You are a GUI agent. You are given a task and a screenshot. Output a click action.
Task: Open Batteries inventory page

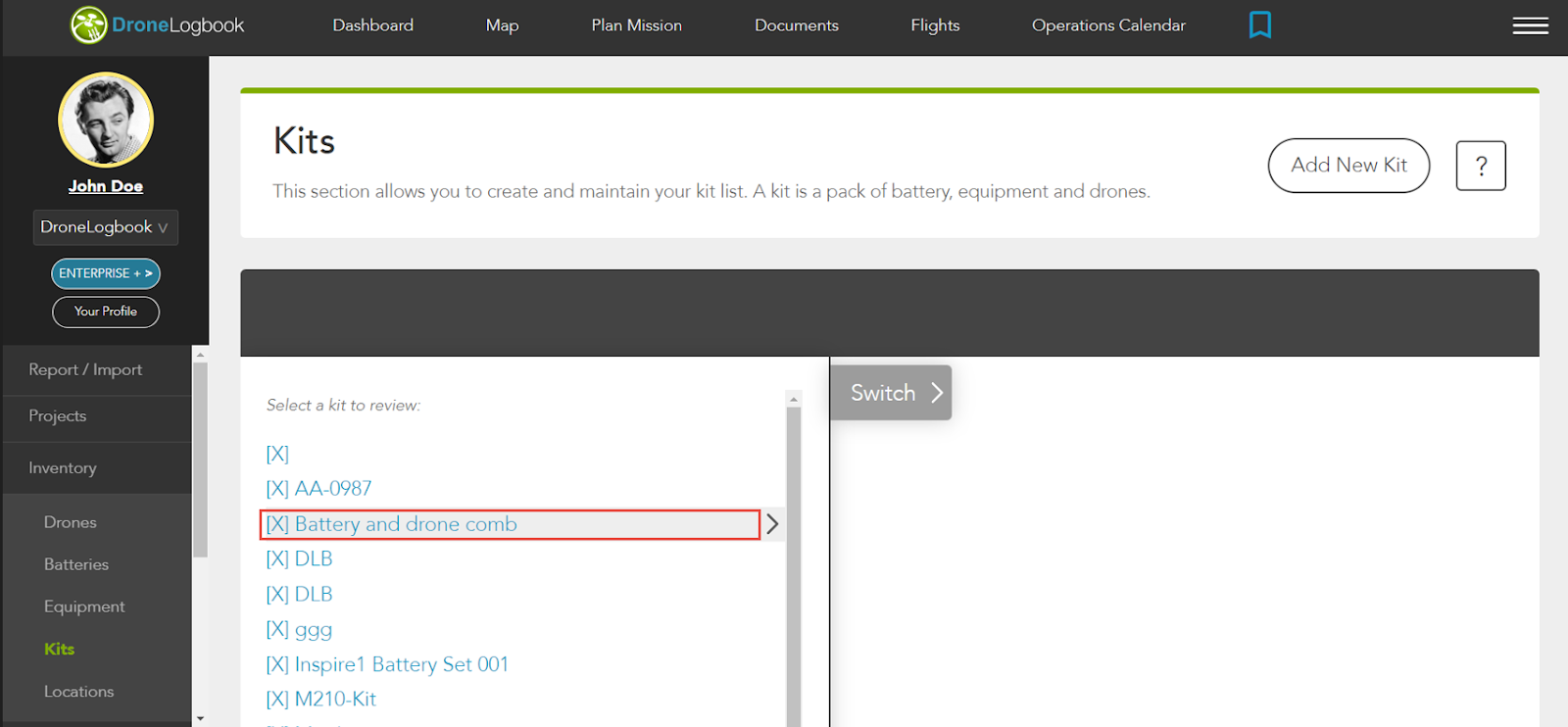click(76, 564)
